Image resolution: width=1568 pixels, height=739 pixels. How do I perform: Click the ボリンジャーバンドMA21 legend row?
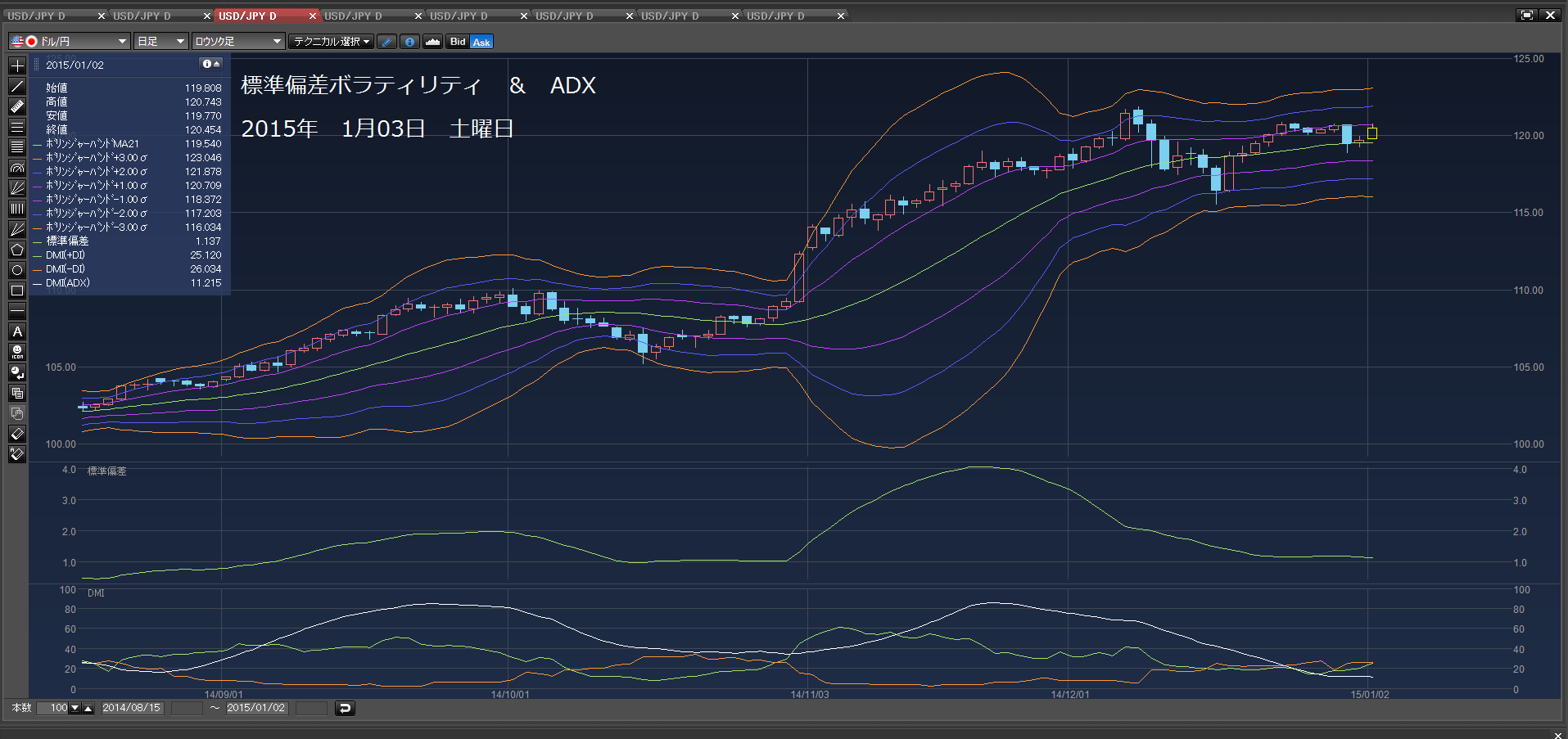[128, 144]
